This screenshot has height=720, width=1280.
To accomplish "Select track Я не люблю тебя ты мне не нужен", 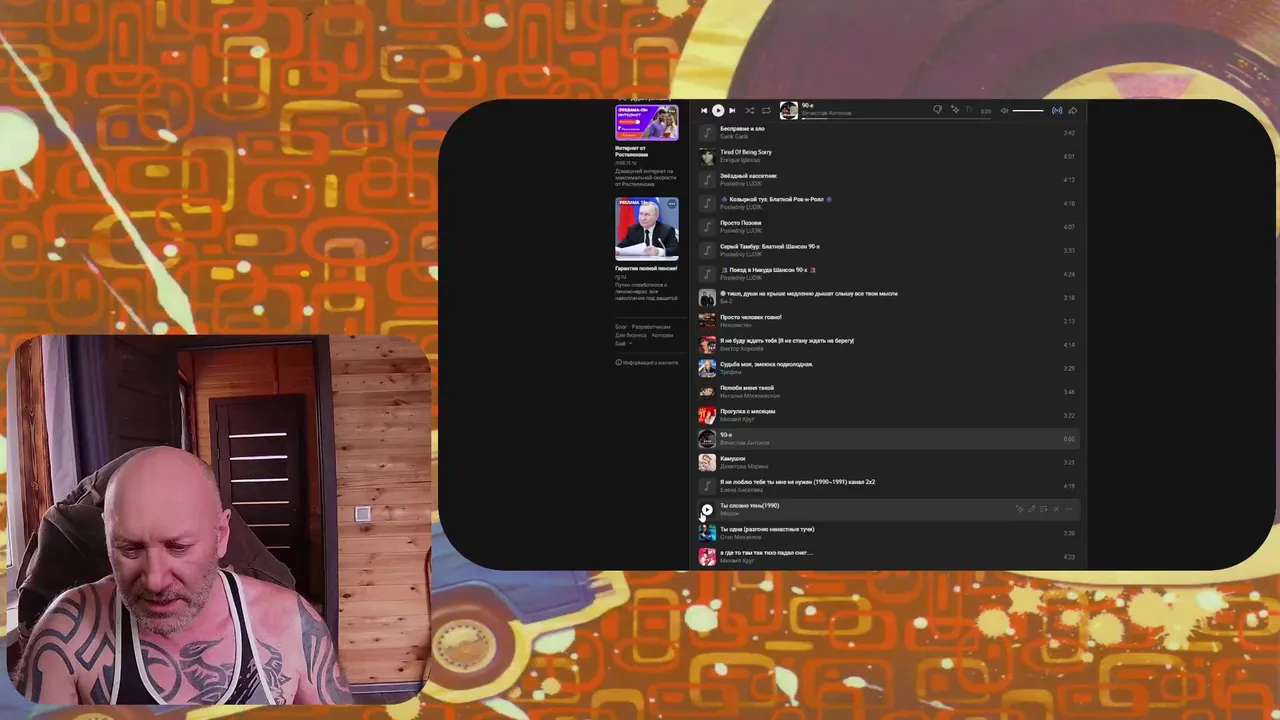I will [x=798, y=482].
